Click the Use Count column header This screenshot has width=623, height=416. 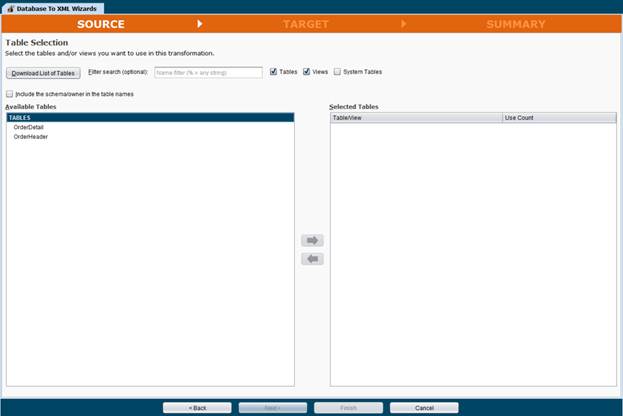click(x=559, y=118)
